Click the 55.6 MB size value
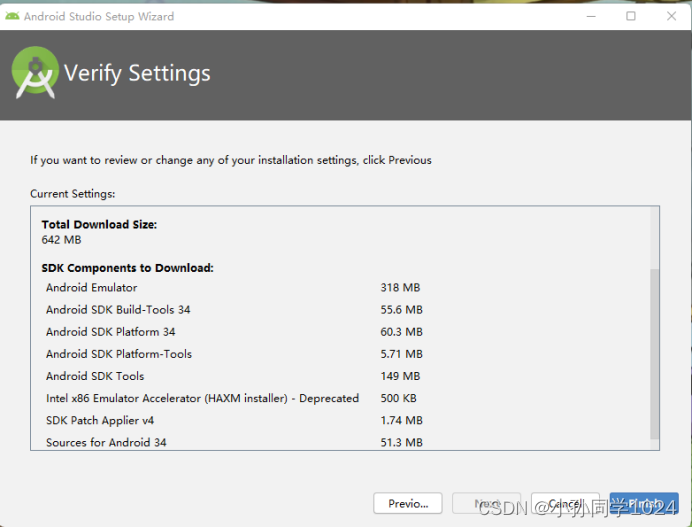 [x=401, y=309]
